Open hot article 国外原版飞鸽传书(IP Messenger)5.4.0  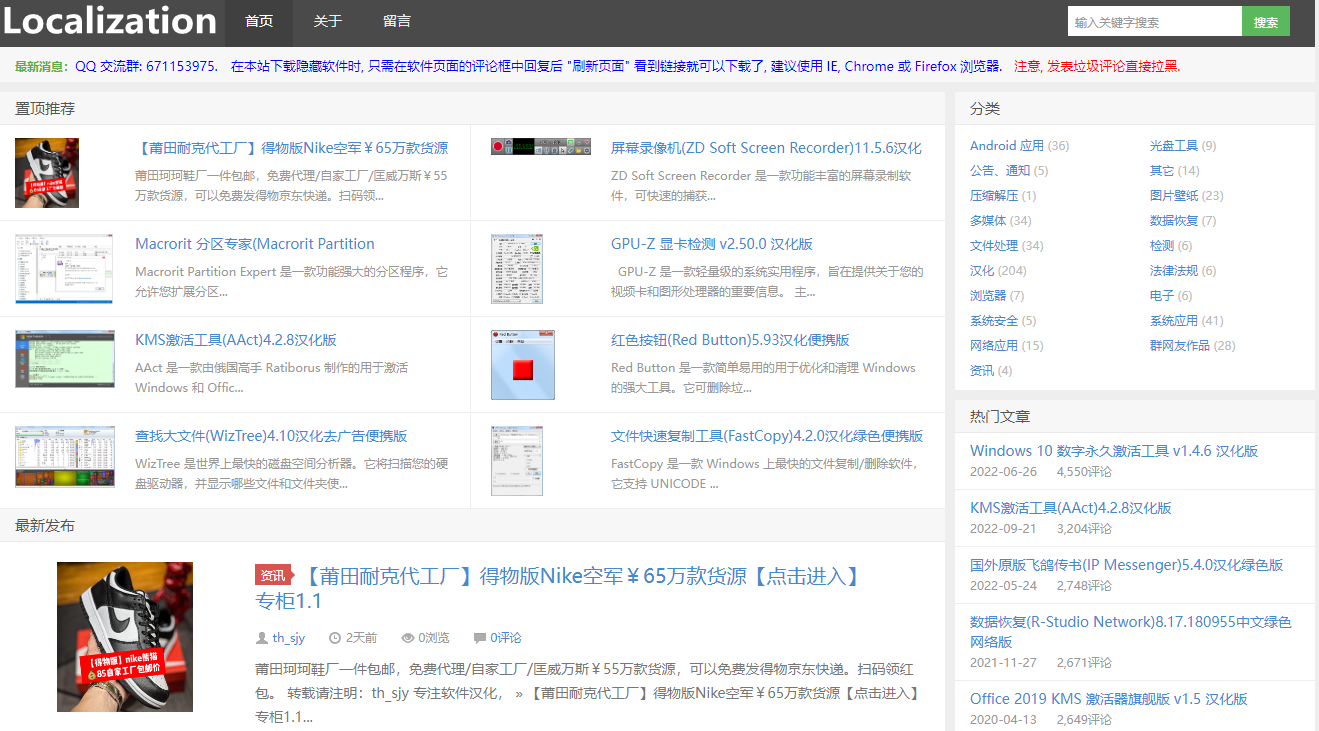click(x=1126, y=565)
